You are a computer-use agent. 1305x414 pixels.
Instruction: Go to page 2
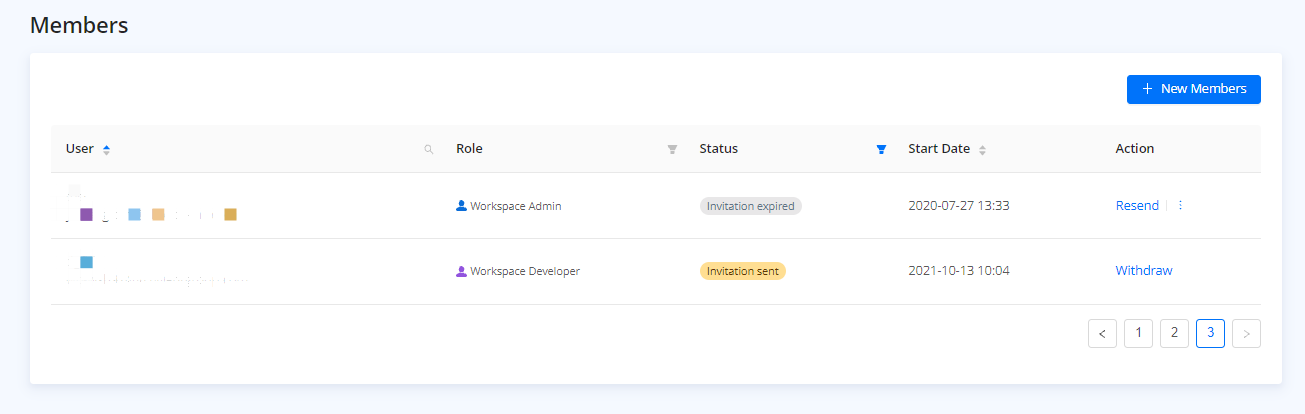point(1174,334)
